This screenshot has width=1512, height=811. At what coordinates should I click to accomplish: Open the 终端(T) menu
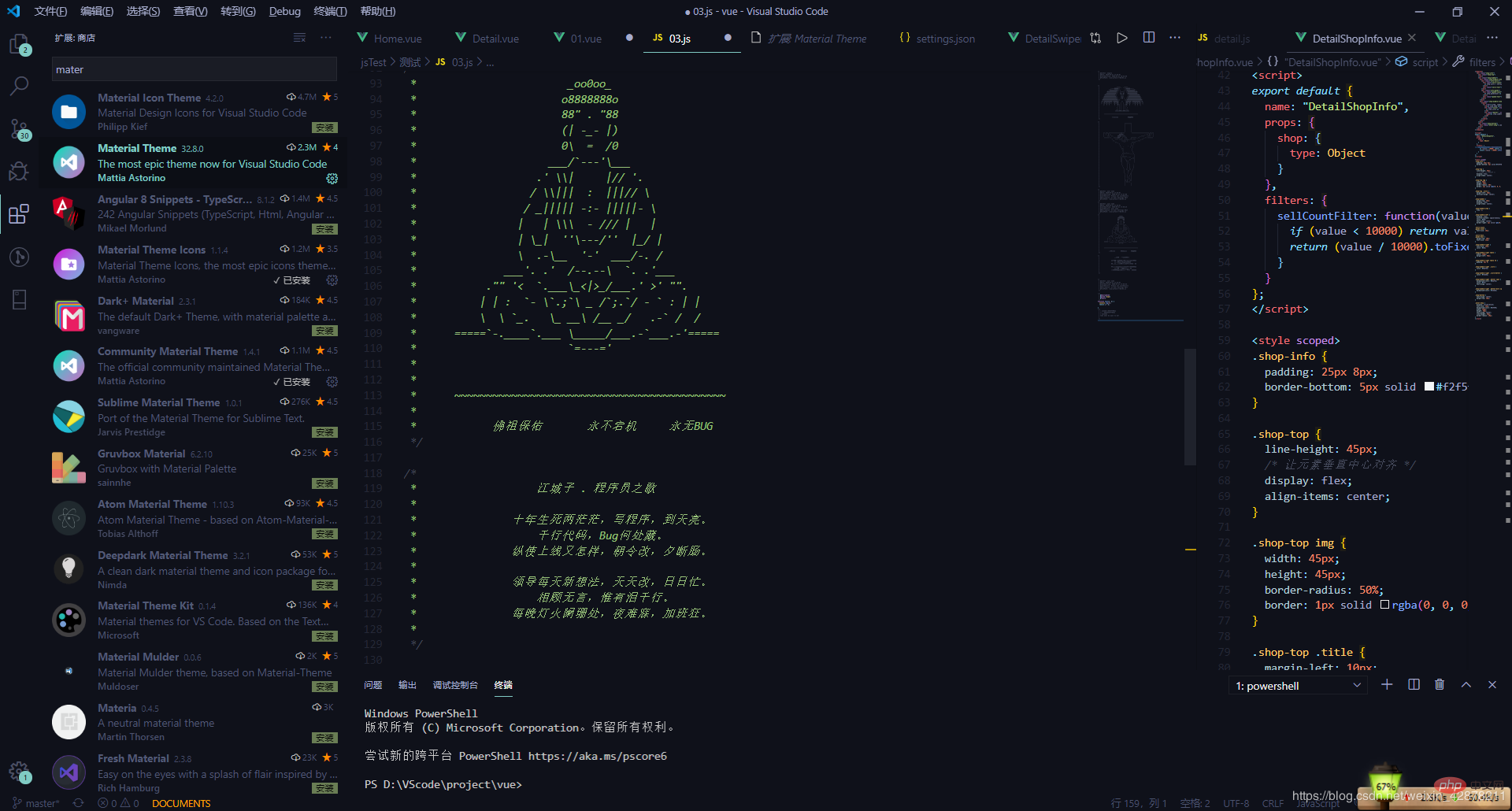click(x=330, y=11)
